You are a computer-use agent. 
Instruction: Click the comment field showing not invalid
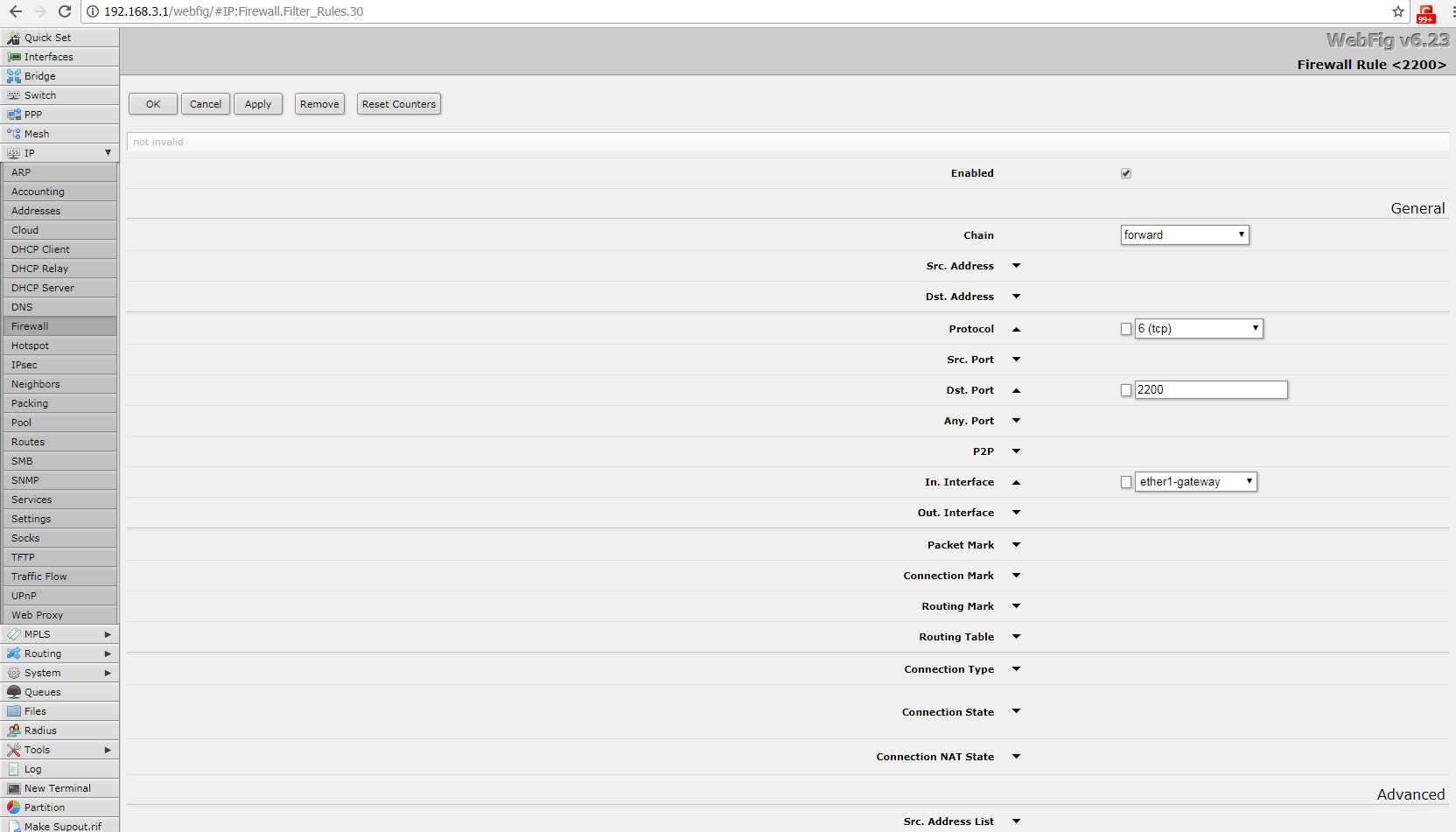point(787,142)
